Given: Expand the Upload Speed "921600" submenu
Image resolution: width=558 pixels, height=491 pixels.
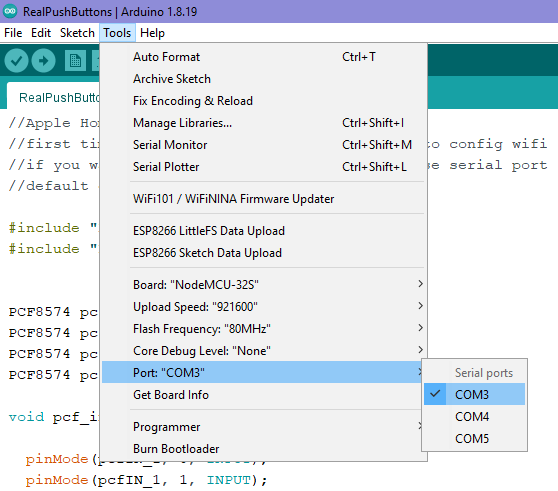Looking at the screenshot, I should (x=262, y=307).
